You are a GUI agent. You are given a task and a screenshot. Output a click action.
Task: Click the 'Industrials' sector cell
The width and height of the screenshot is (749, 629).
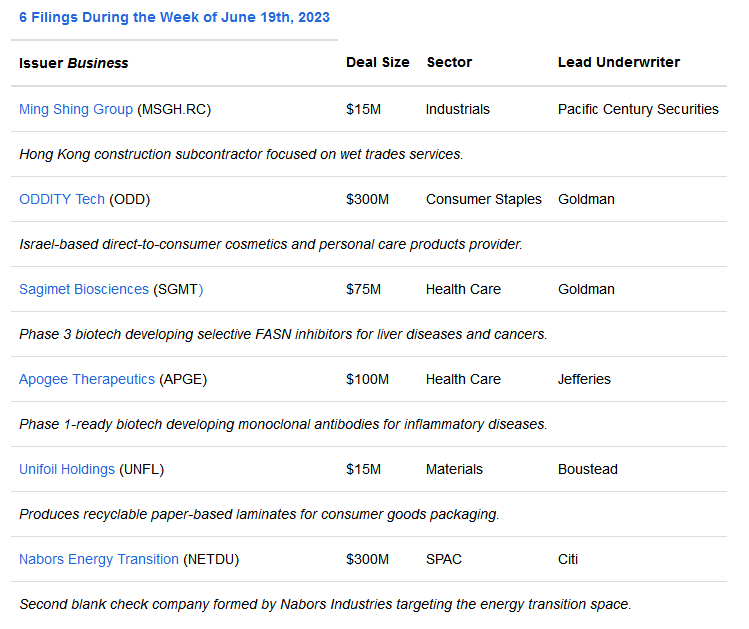[x=458, y=109]
